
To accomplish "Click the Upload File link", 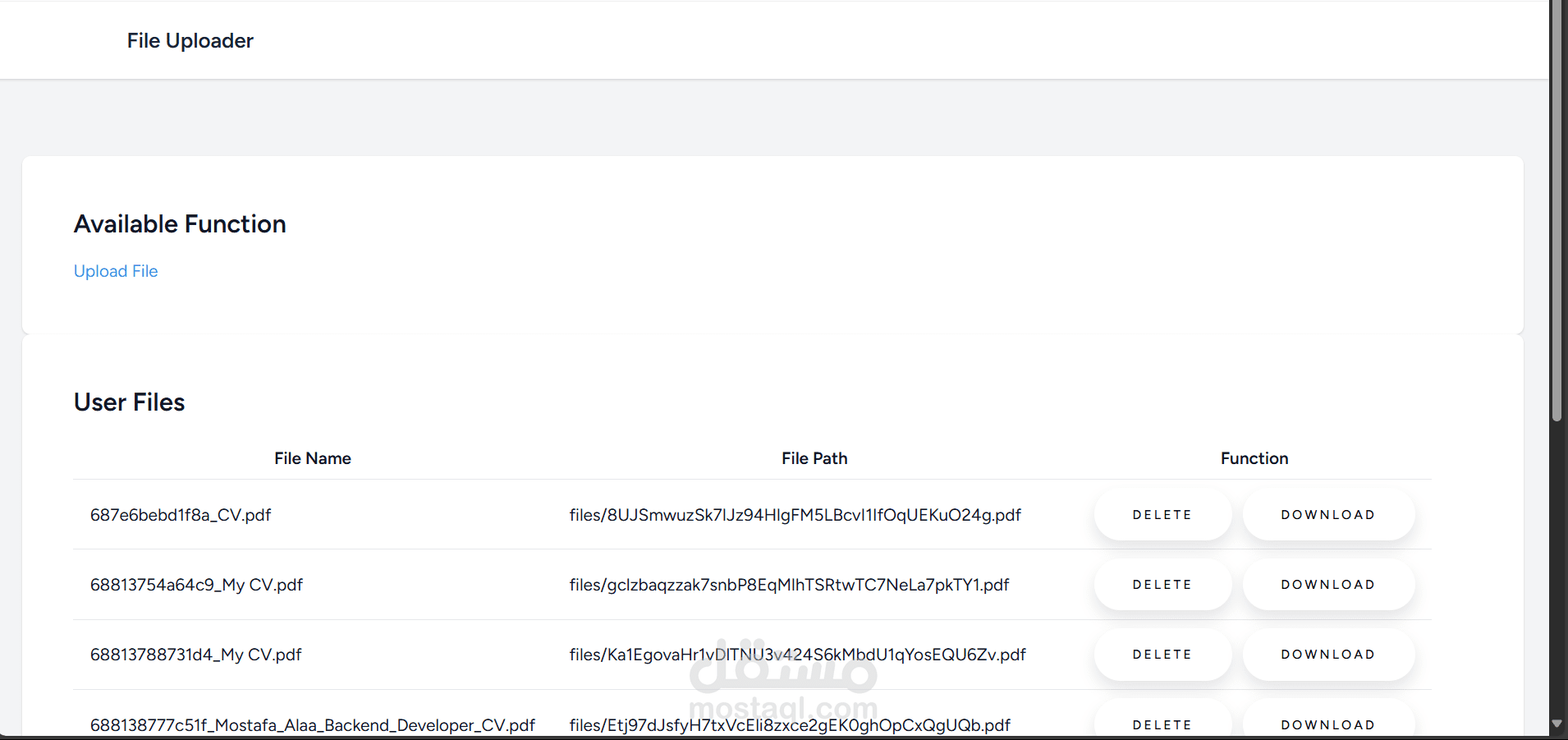I will point(116,271).
